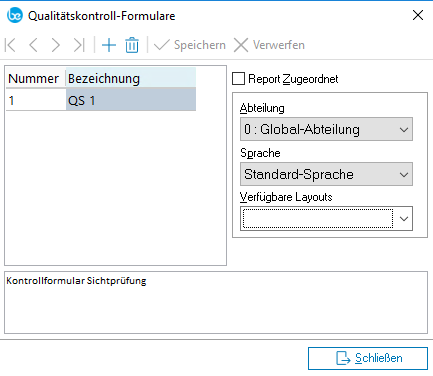Go to the next record
The height and width of the screenshot is (376, 433).
tap(56, 45)
